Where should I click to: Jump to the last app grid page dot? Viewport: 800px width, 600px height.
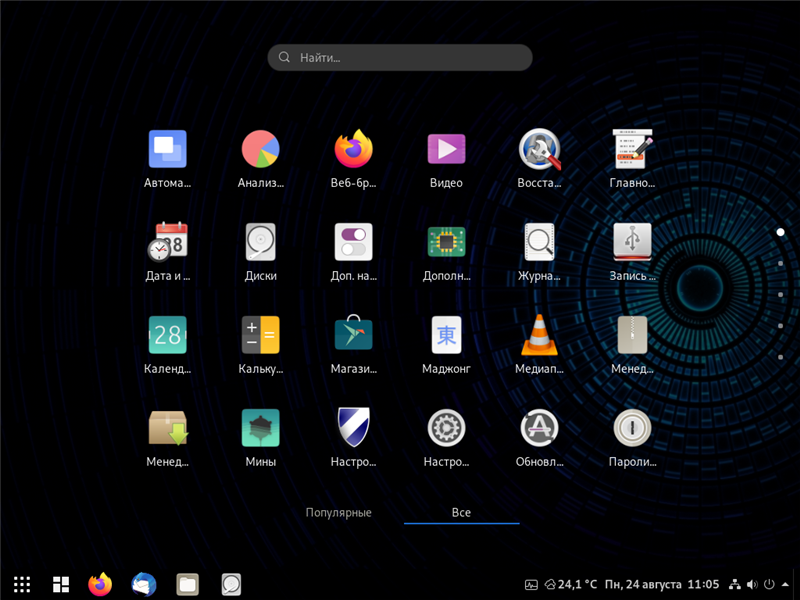pos(780,357)
